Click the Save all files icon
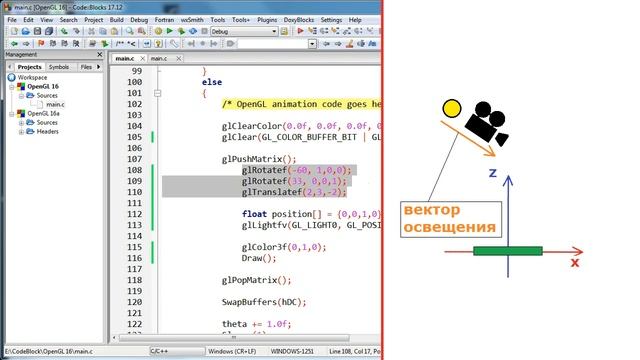This screenshot has width=640, height=360. click(x=49, y=31)
